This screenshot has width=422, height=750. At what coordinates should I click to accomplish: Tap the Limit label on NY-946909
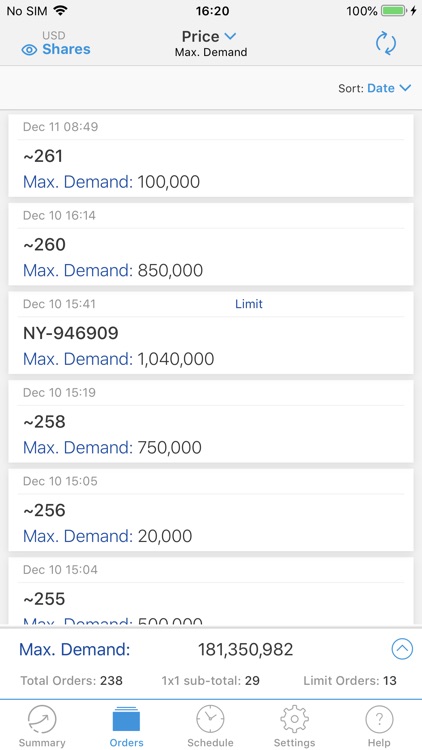point(249,304)
